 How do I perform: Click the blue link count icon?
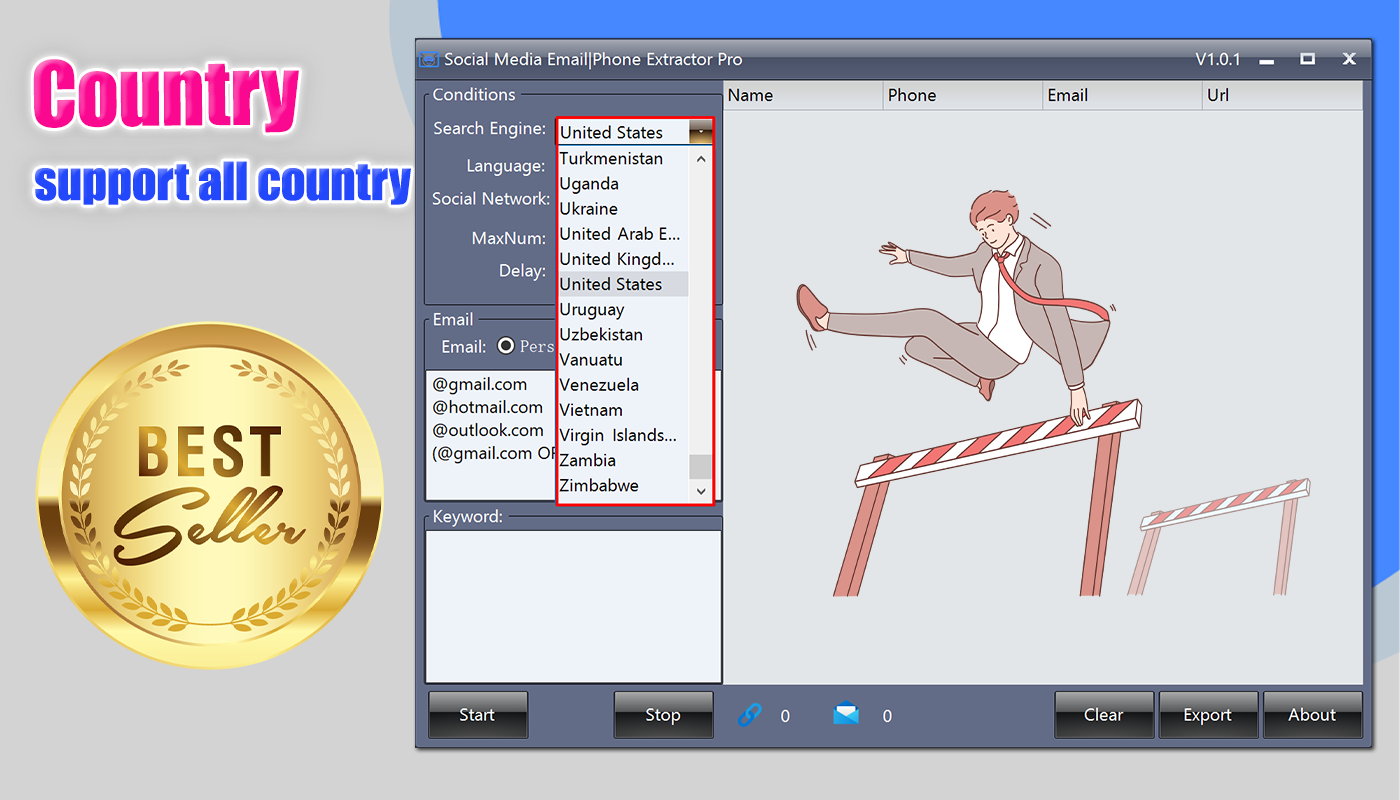(x=749, y=715)
